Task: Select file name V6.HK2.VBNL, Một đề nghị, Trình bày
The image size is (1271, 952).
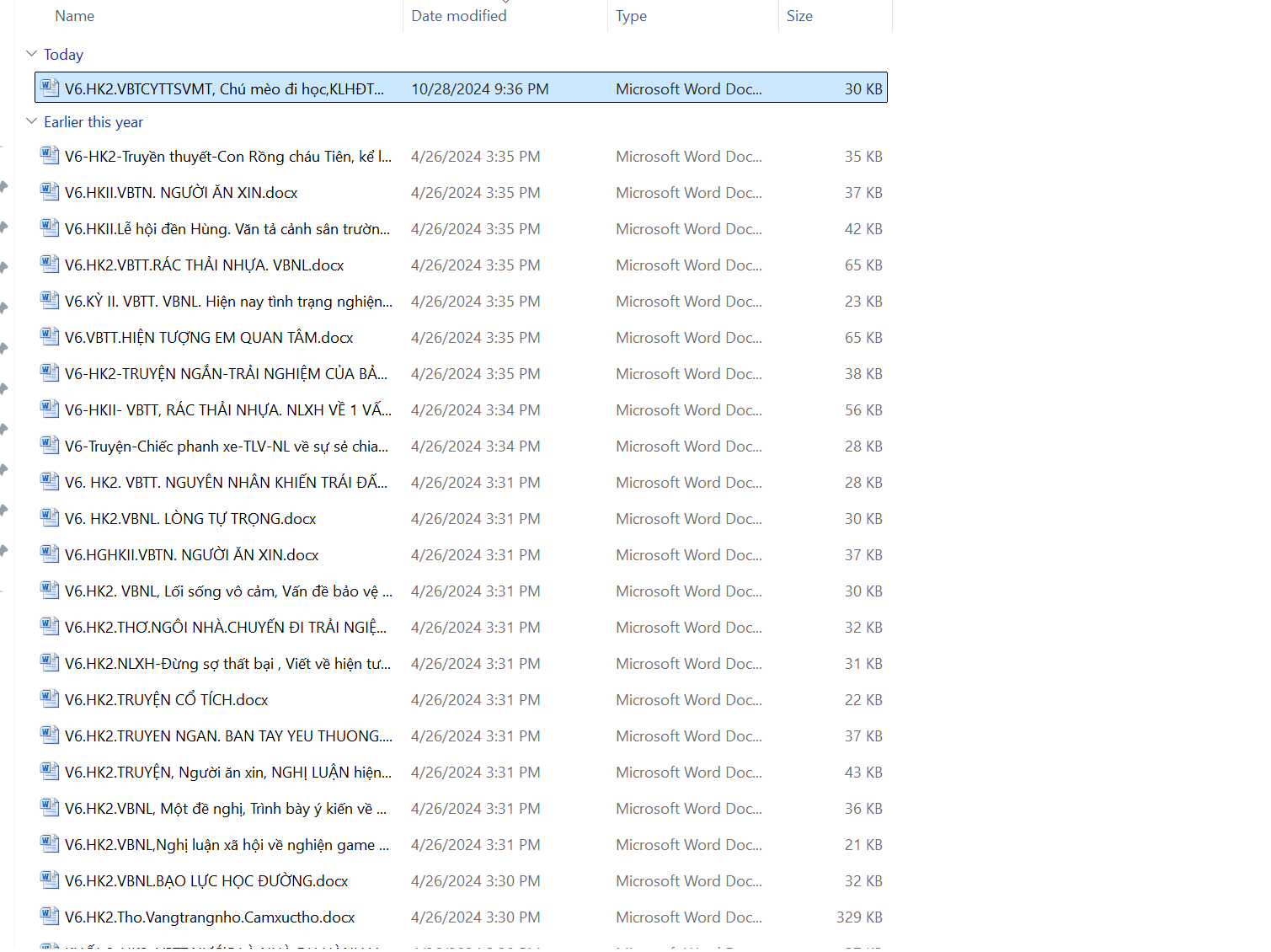Action: click(226, 809)
